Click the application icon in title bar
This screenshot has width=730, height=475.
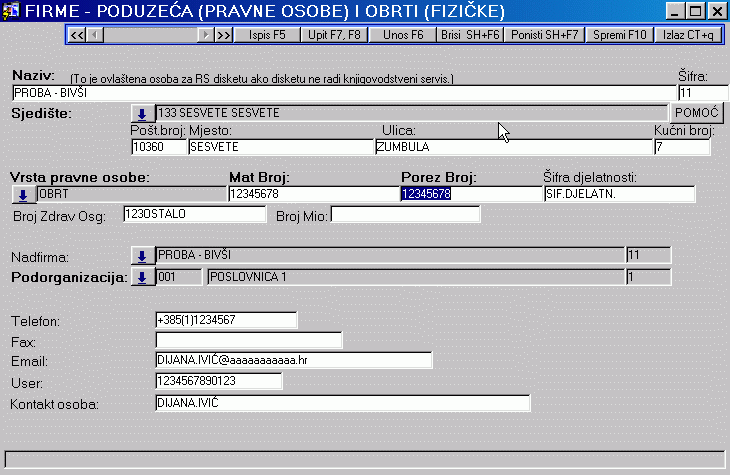(x=11, y=10)
